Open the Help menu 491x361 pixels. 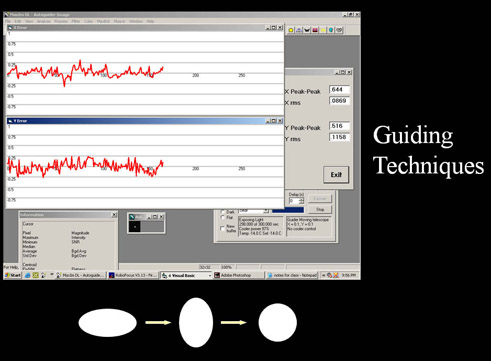[x=150, y=21]
